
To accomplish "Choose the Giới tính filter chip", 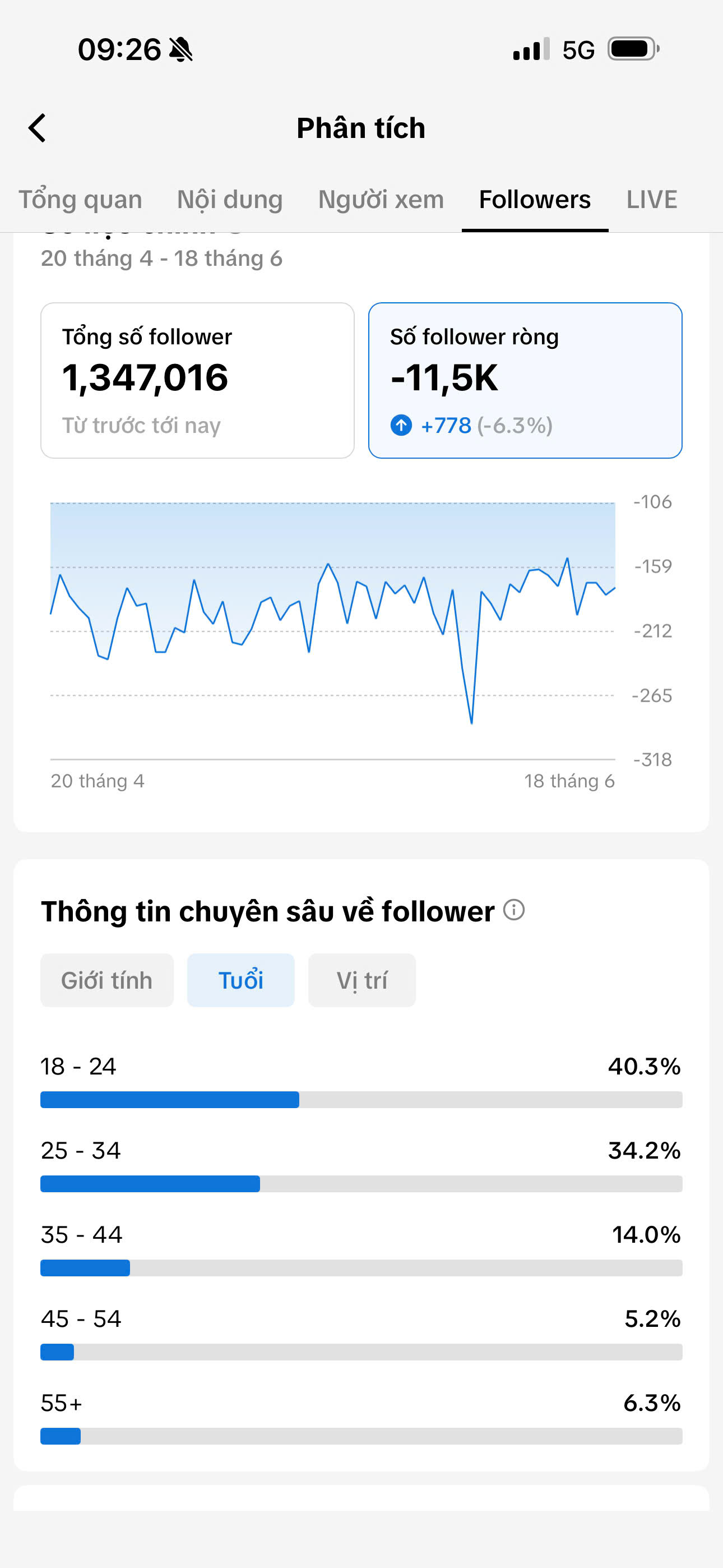I will coord(107,980).
